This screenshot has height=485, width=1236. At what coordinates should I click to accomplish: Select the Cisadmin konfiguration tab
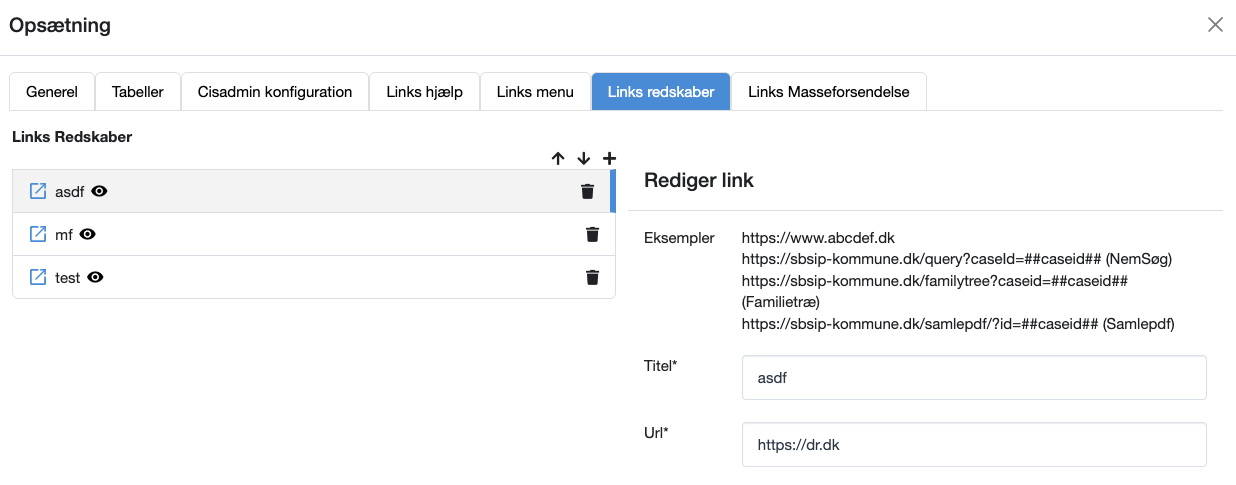point(275,92)
